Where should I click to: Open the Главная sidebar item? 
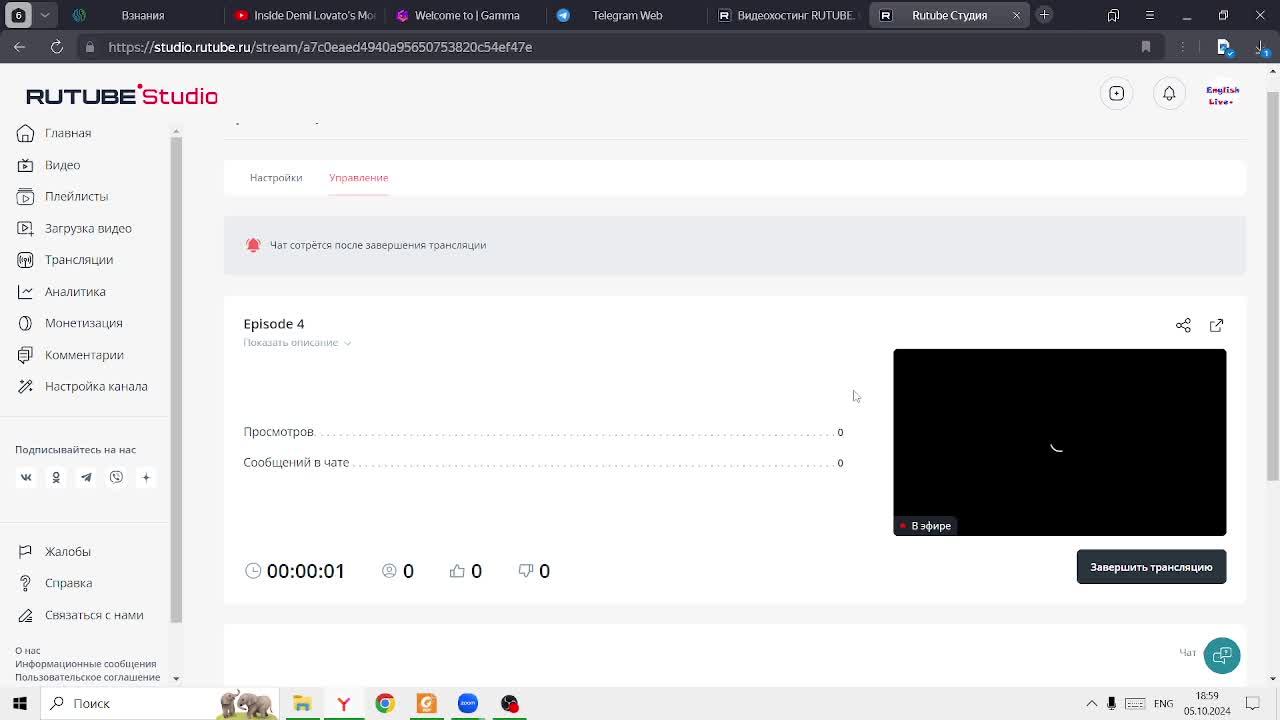coord(68,133)
